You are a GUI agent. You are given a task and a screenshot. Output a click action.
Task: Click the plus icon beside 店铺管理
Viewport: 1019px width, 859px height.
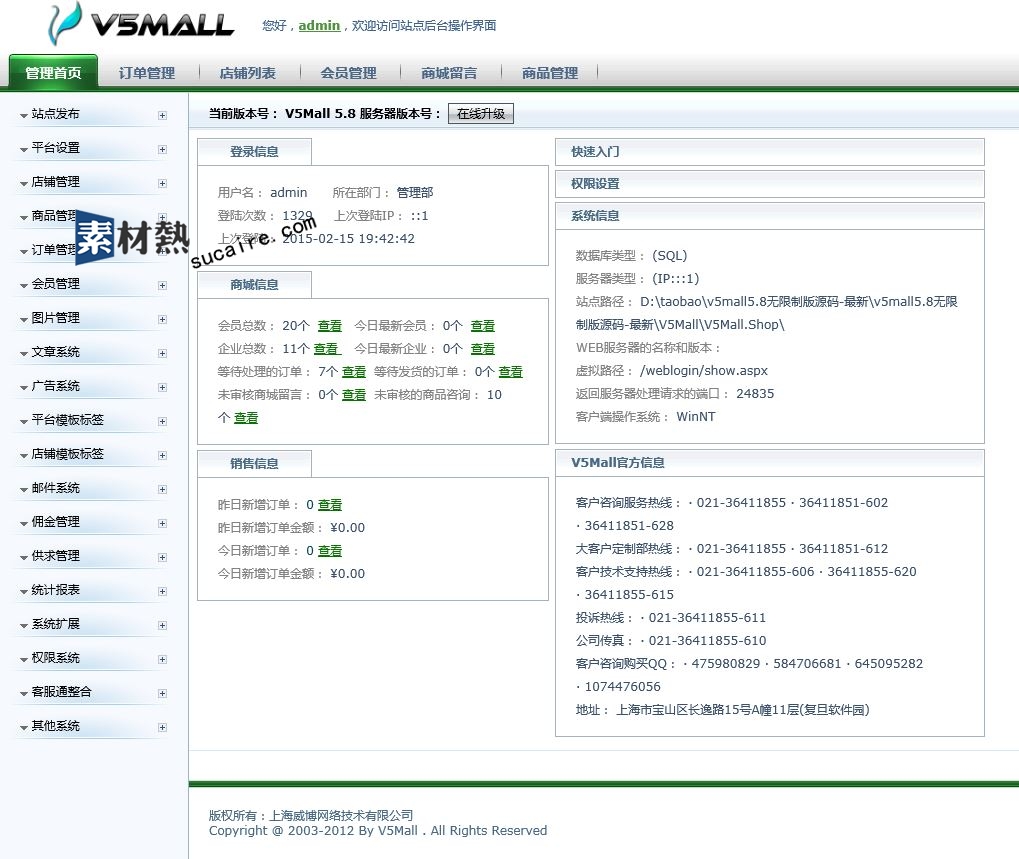pyautogui.click(x=162, y=183)
